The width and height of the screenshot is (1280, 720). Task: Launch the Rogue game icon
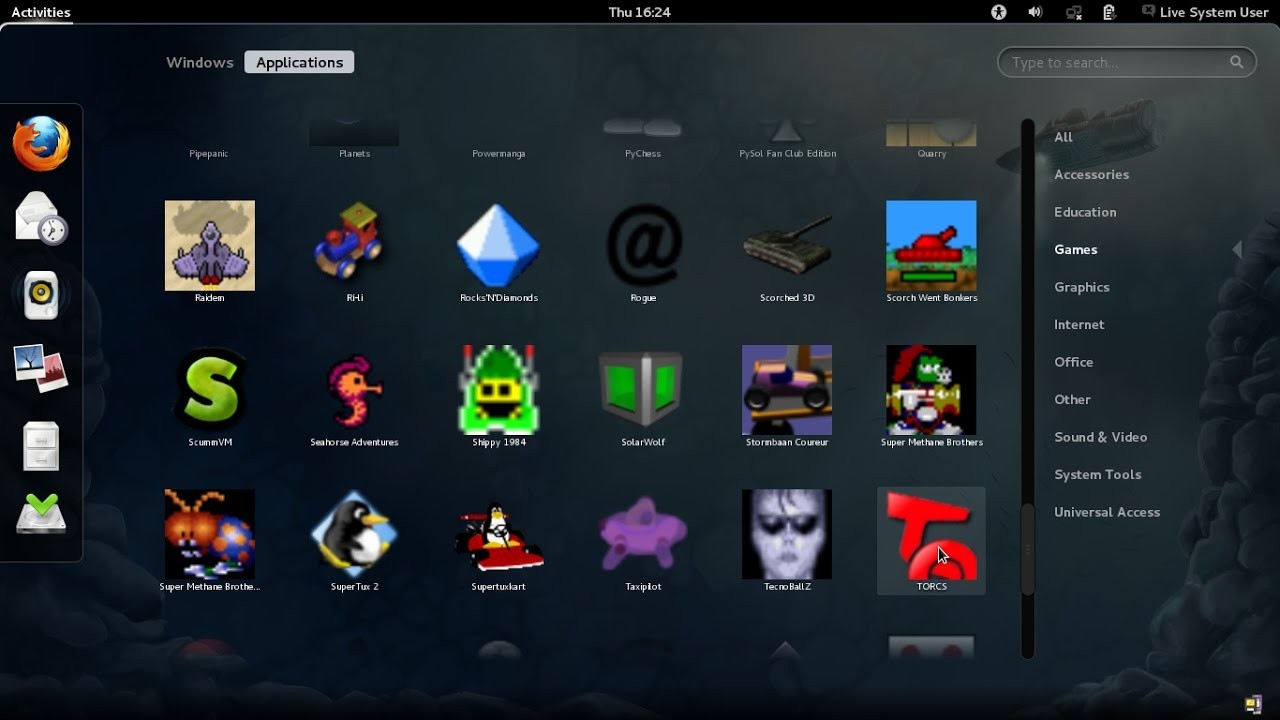[643, 246]
